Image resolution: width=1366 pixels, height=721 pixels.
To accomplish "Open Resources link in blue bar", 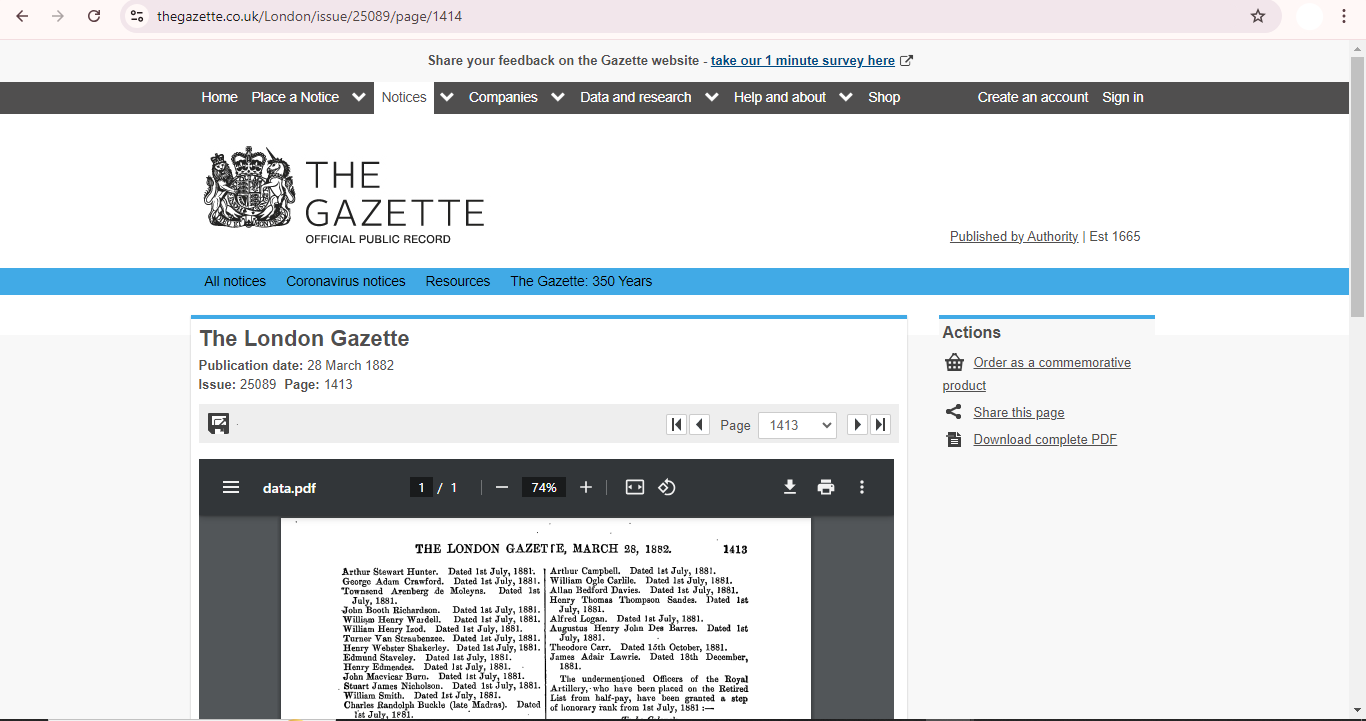I will [458, 281].
